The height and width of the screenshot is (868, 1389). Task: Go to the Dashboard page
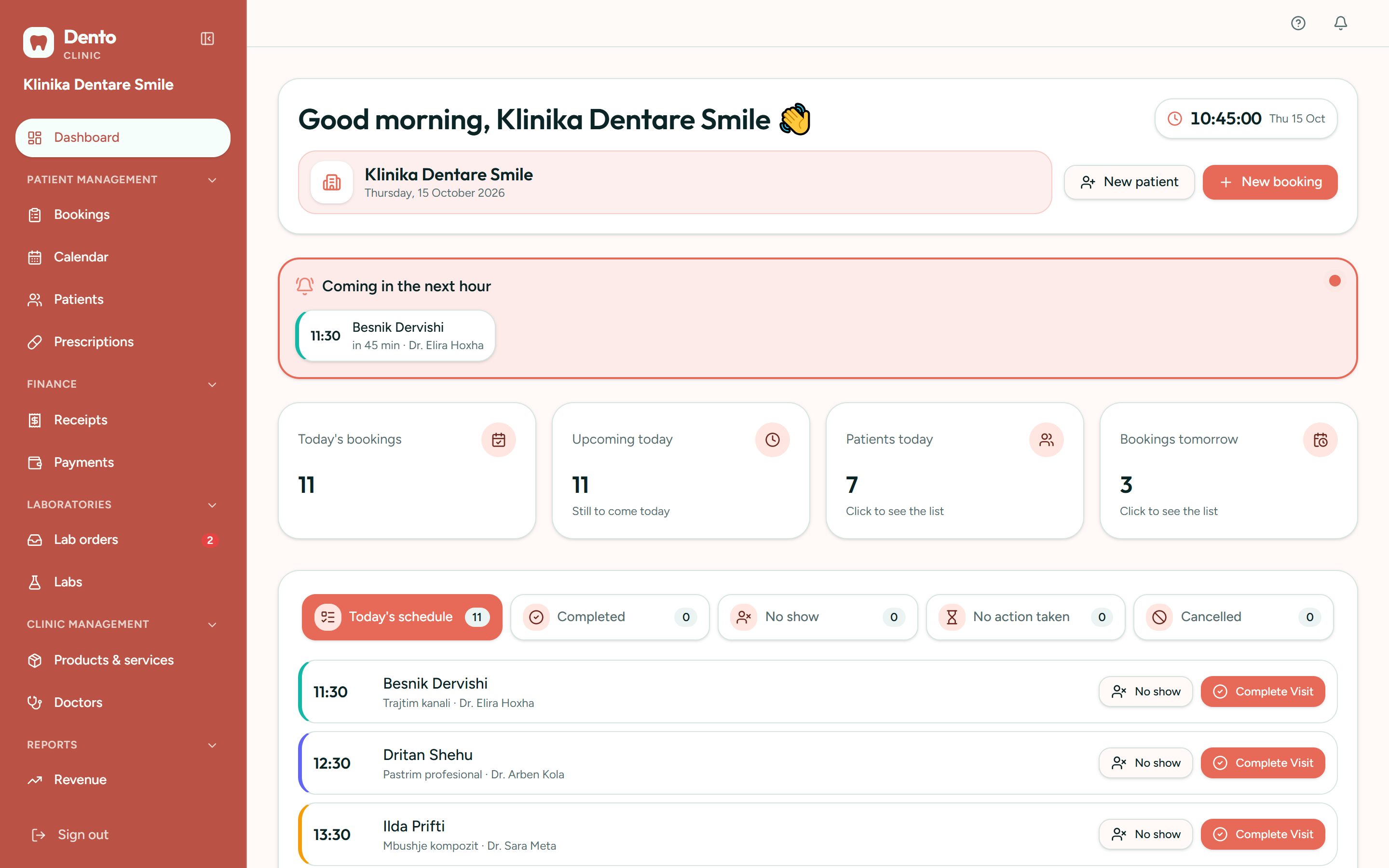pos(123,138)
